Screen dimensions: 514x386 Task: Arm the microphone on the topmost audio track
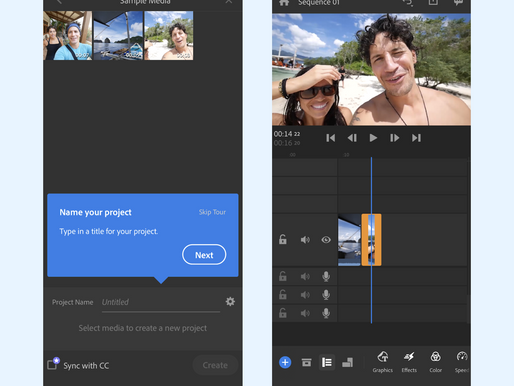tap(326, 276)
